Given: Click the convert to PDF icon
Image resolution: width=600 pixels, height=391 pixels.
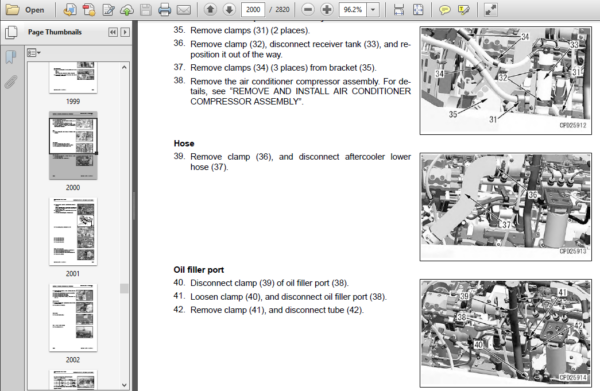Looking at the screenshot, I should coord(89,10).
